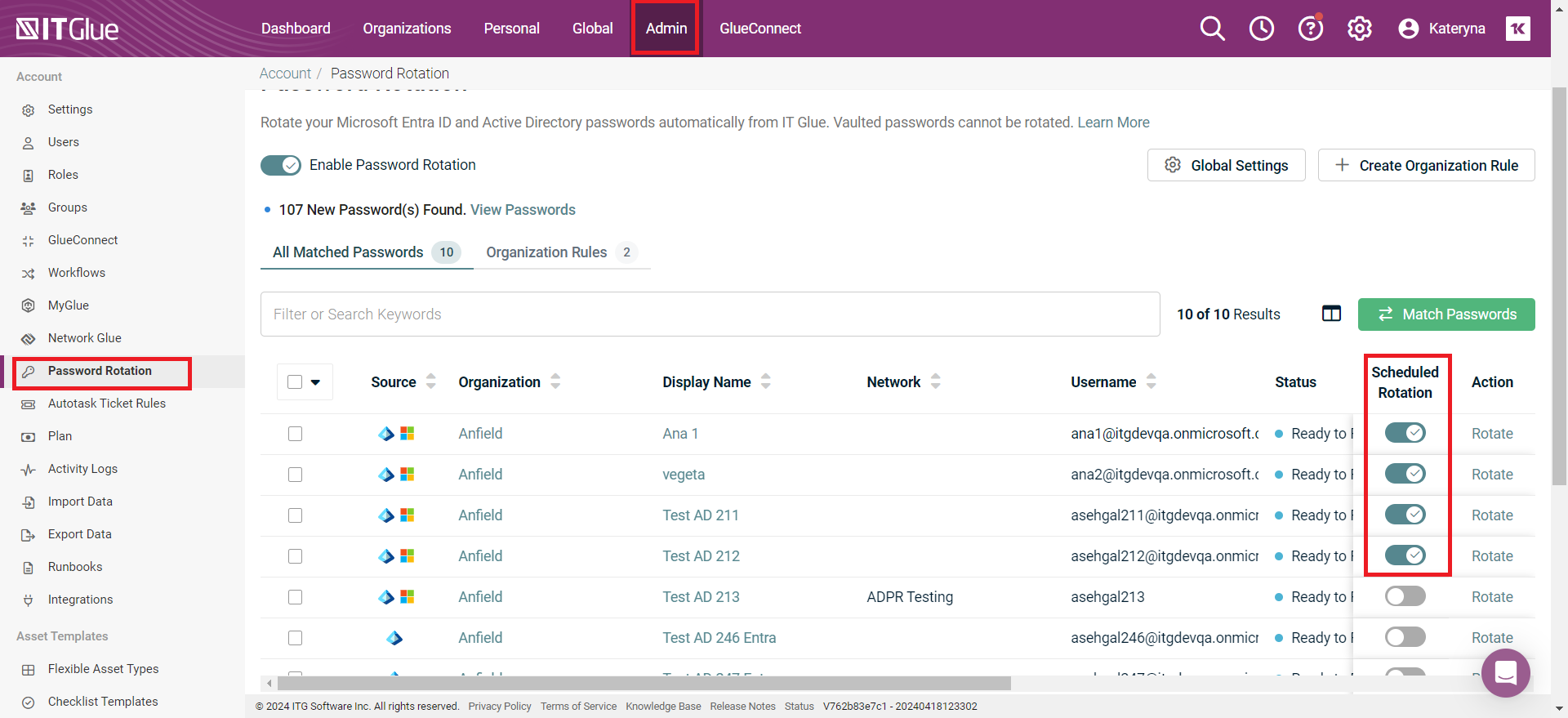Click the vertical page scrollbar
This screenshot has width=1568, height=718.
(1559, 286)
